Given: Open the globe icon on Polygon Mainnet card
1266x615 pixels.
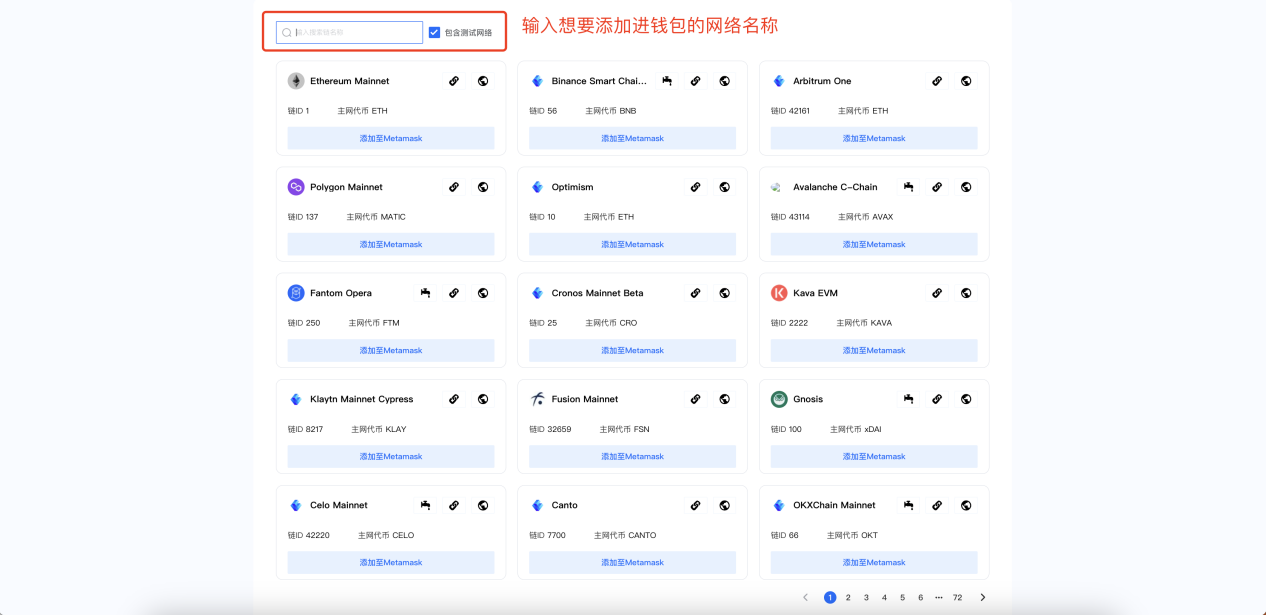Looking at the screenshot, I should (x=483, y=187).
